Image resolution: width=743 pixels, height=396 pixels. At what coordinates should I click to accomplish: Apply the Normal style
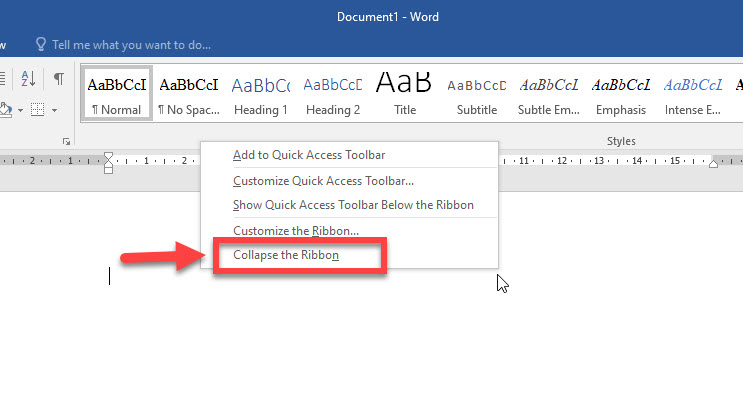tap(117, 93)
